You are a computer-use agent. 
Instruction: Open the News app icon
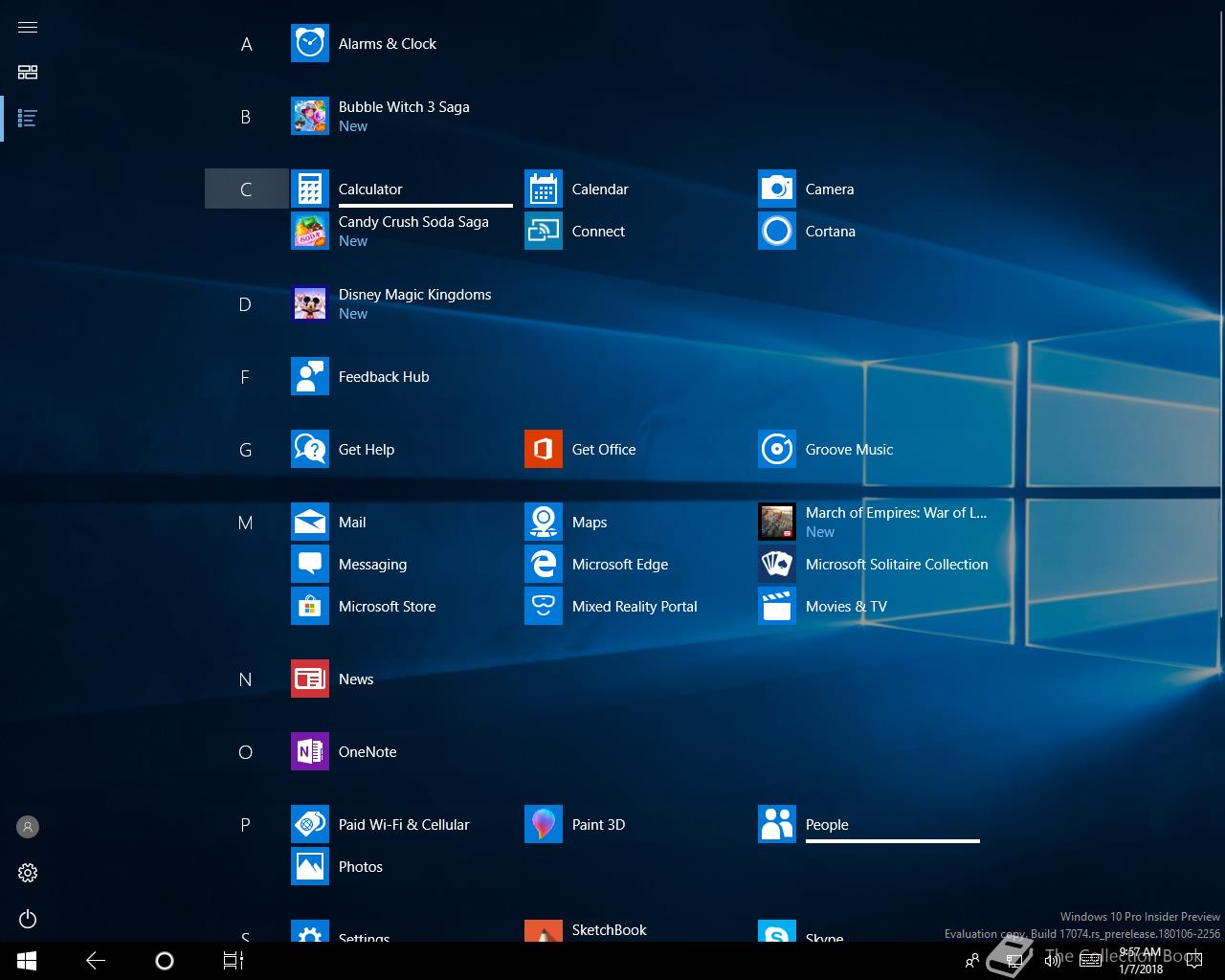(310, 679)
